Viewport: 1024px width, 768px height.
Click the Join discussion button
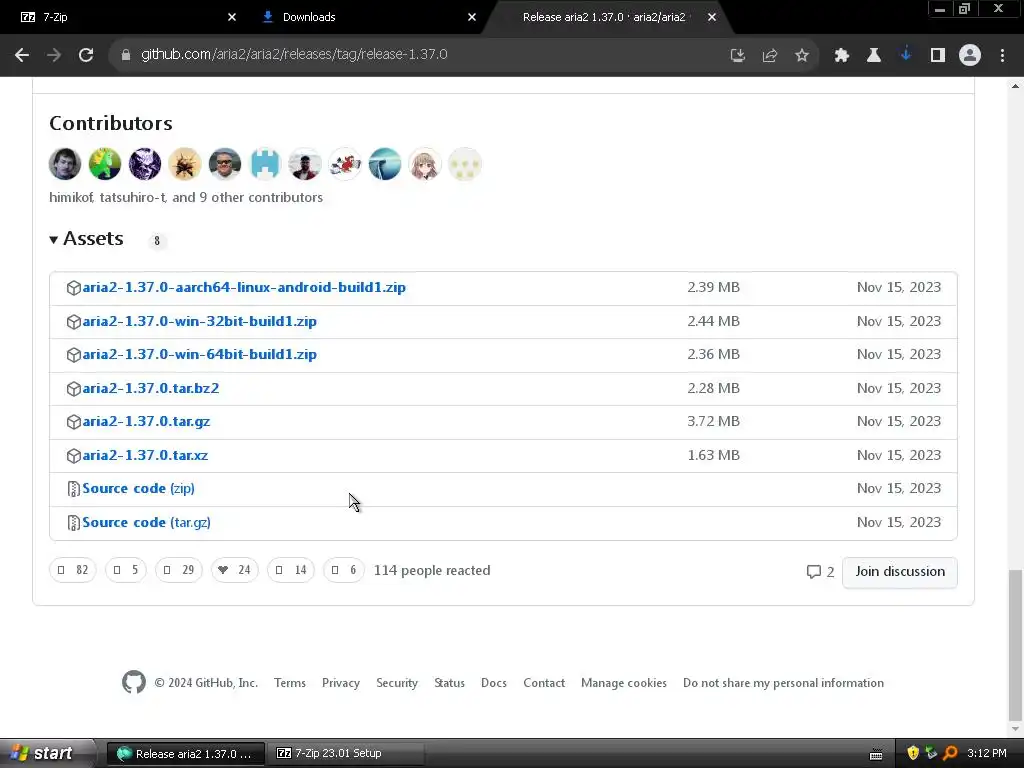click(x=899, y=572)
